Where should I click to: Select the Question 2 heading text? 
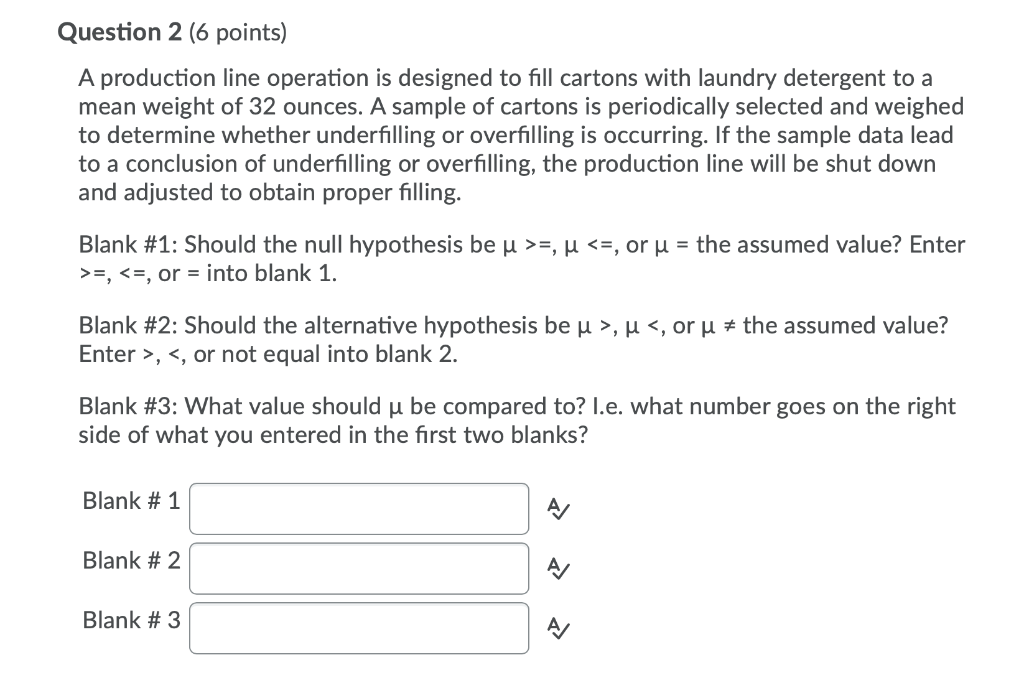[x=119, y=31]
